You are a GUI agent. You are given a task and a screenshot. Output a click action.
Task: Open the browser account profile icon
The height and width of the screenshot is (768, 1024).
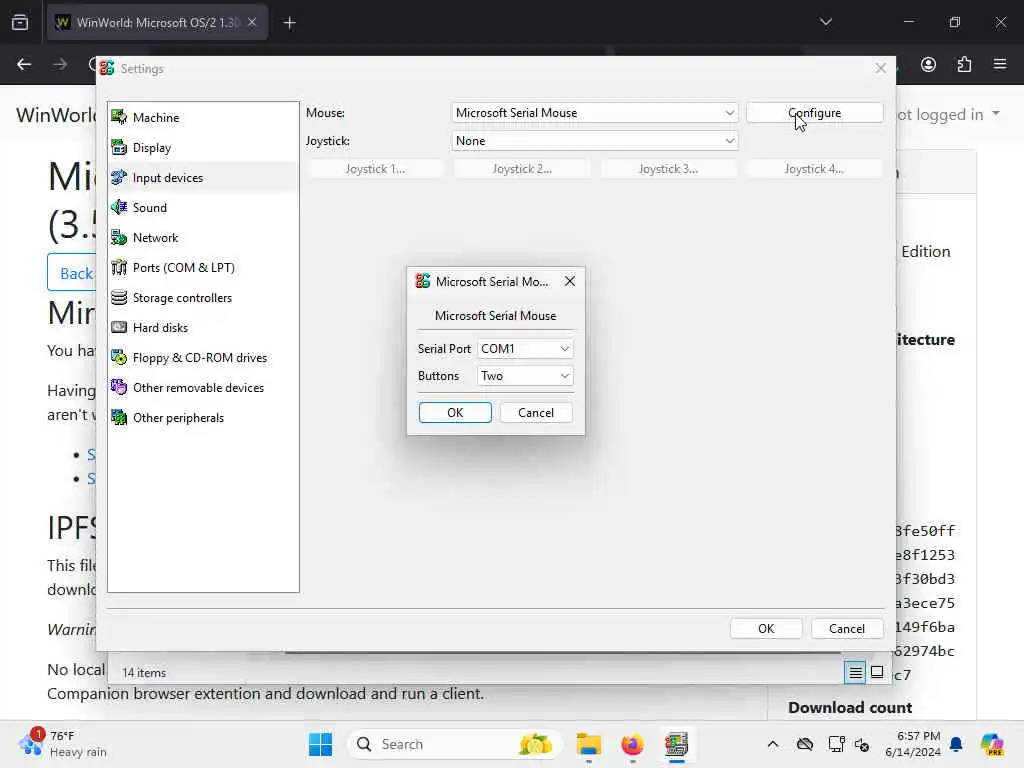pyautogui.click(x=928, y=64)
